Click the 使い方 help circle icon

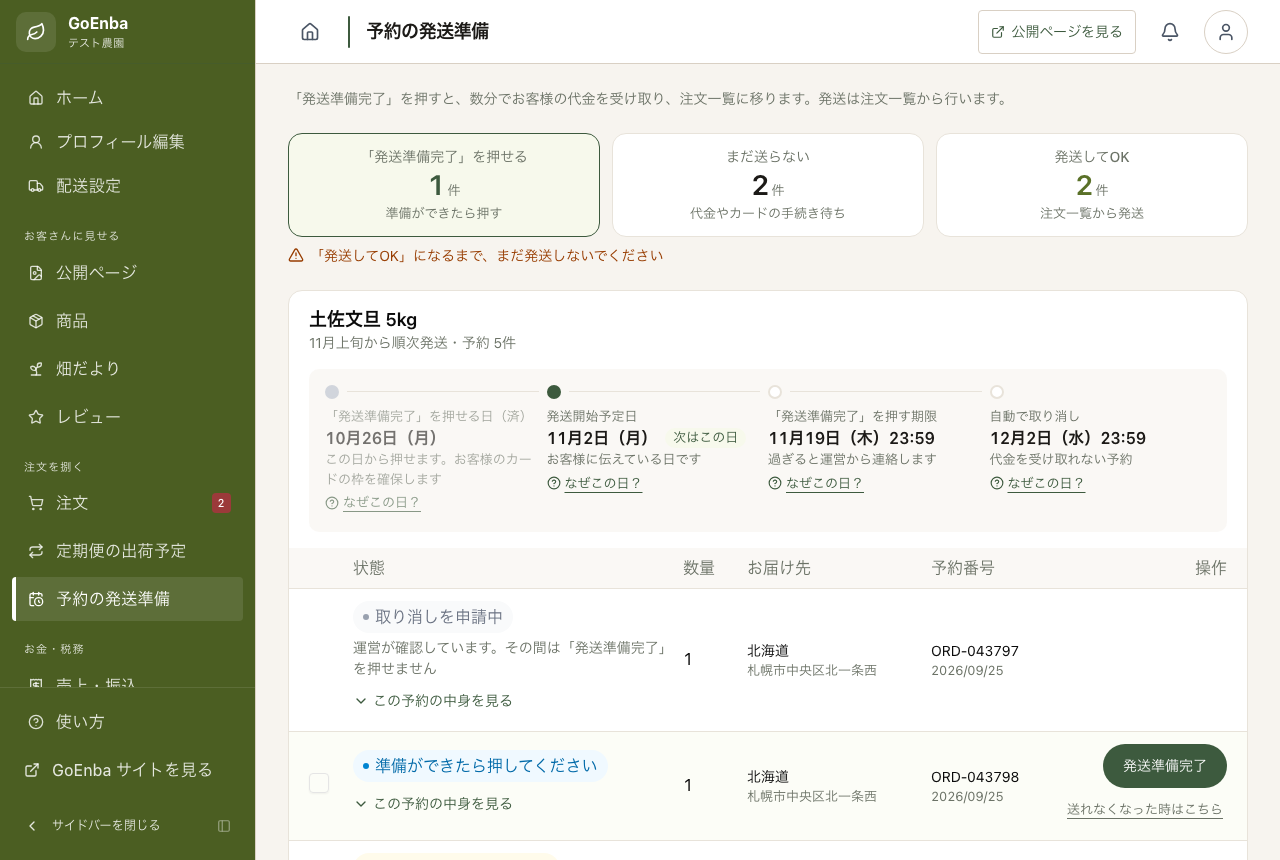[x=36, y=722]
